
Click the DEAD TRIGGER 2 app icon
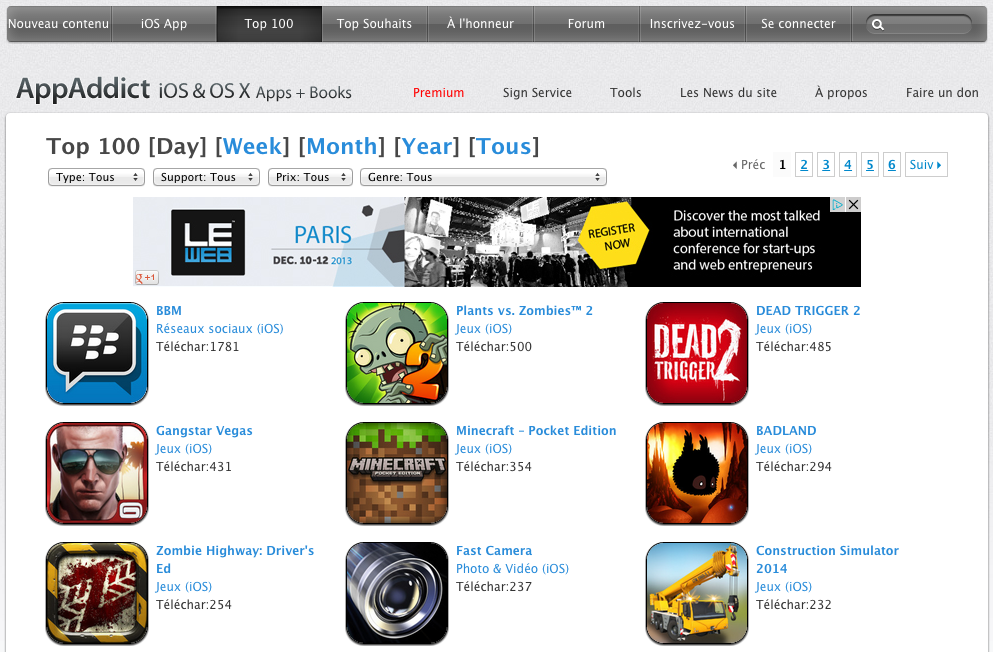tap(697, 353)
